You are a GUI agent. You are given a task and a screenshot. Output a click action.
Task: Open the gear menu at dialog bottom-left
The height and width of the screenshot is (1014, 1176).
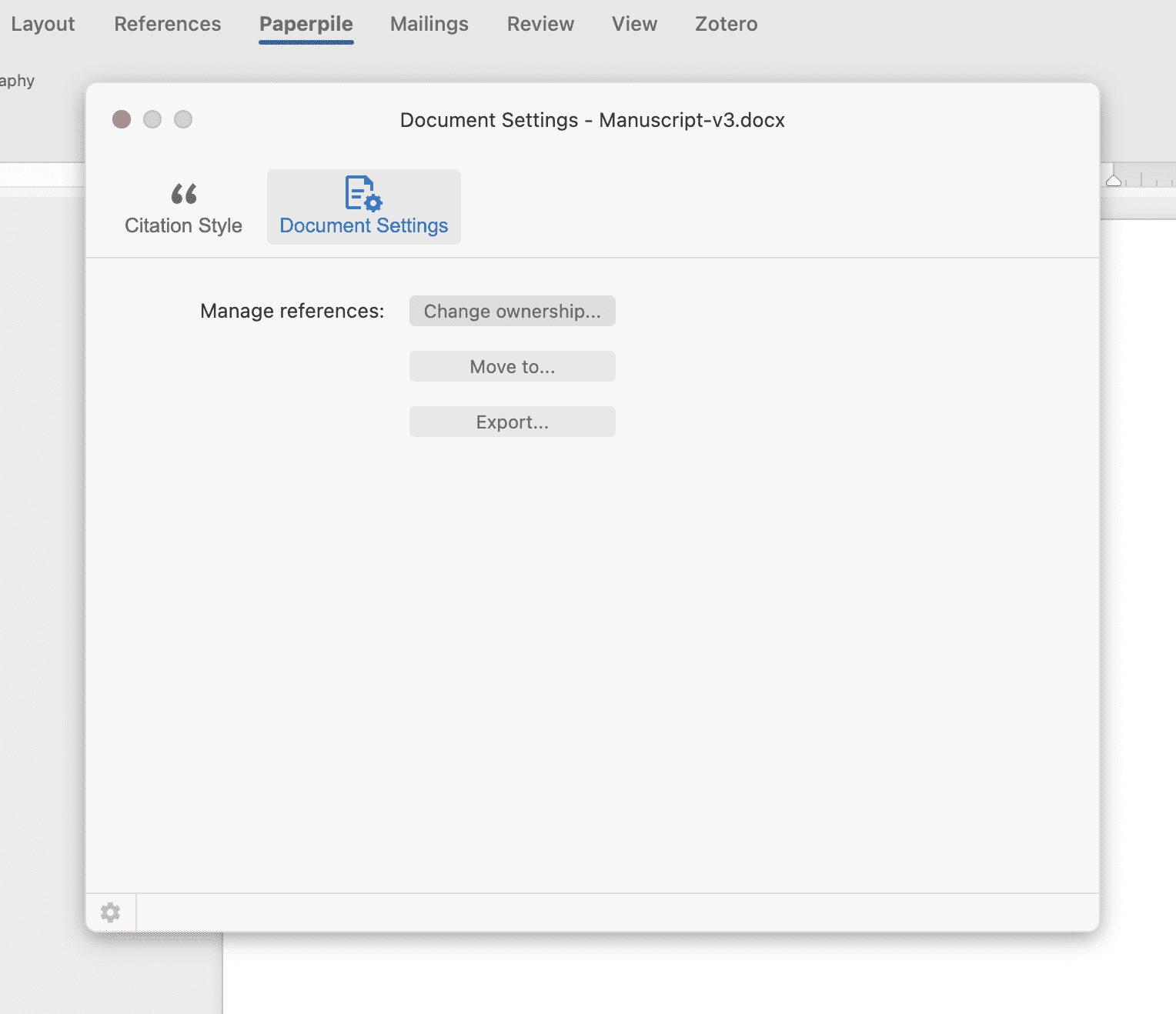[x=111, y=912]
